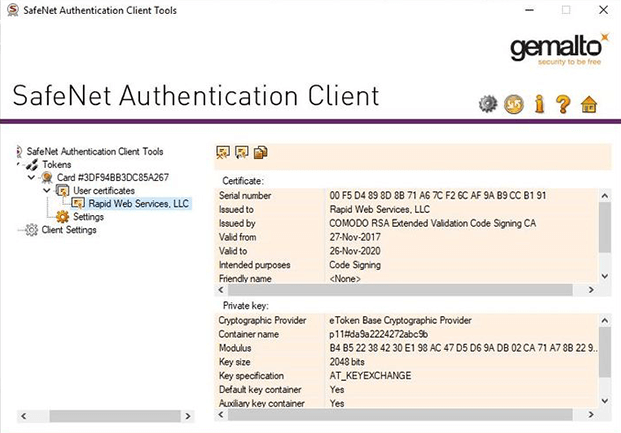Select User certificates tree item

(104, 191)
